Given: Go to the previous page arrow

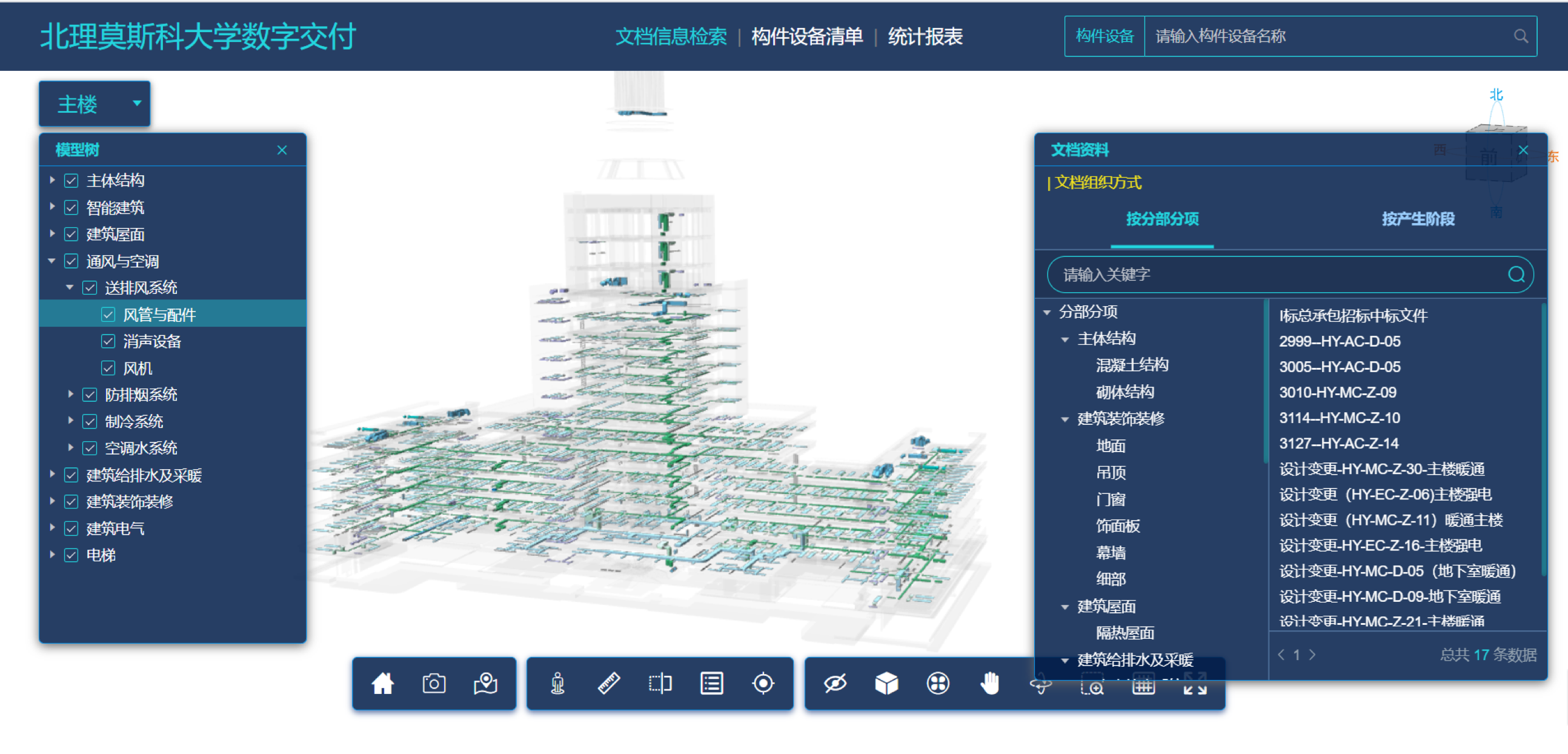Looking at the screenshot, I should [x=1281, y=655].
